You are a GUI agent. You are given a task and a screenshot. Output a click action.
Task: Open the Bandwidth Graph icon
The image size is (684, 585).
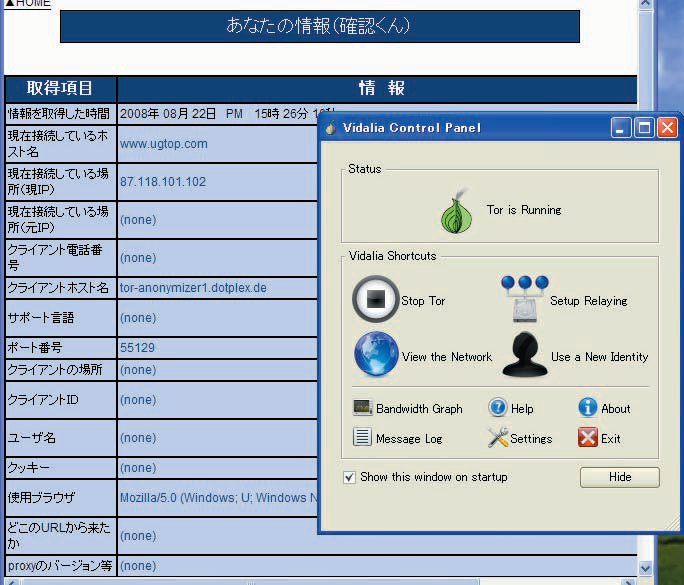(x=363, y=407)
